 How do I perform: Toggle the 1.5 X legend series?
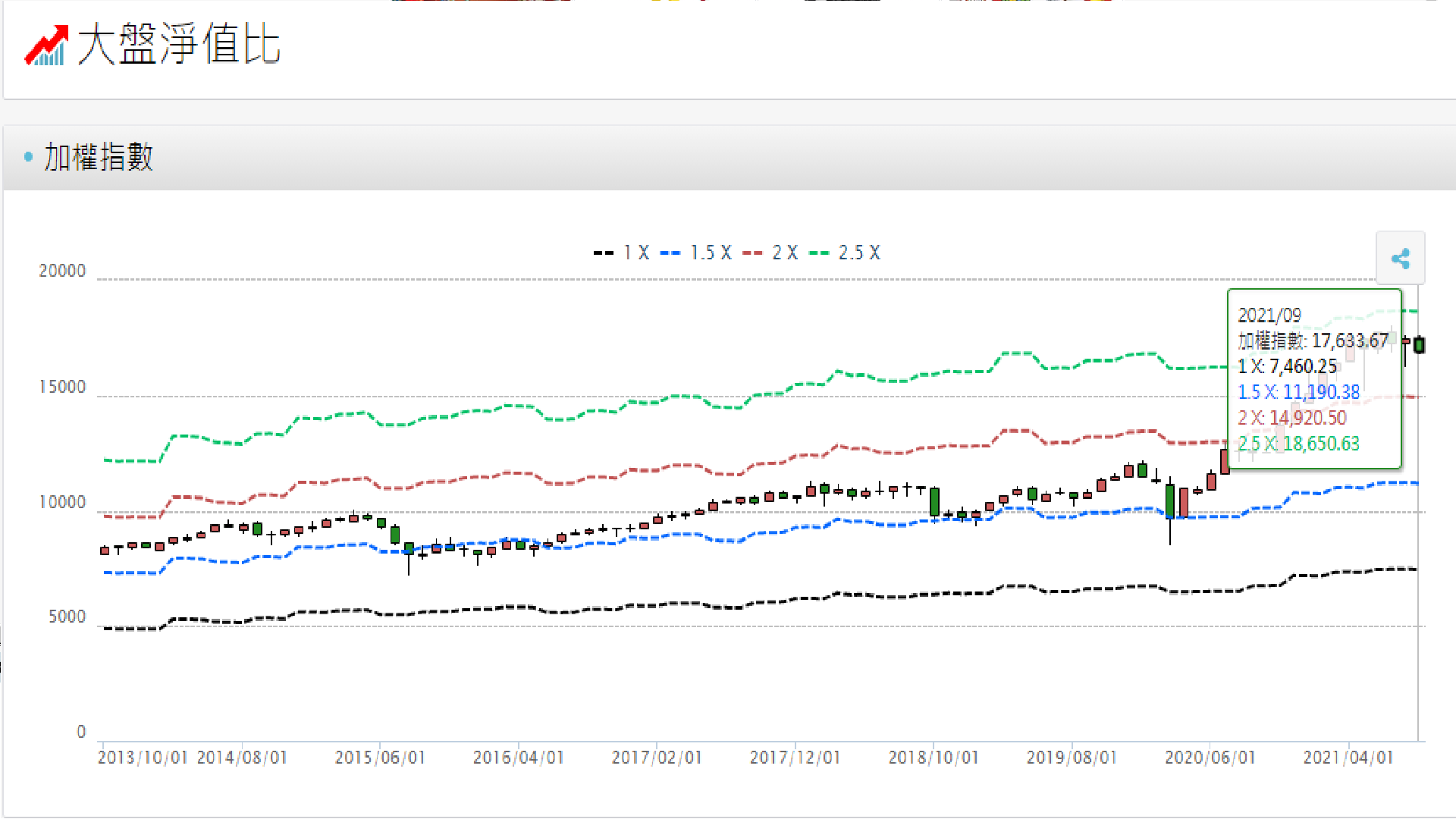(711, 253)
